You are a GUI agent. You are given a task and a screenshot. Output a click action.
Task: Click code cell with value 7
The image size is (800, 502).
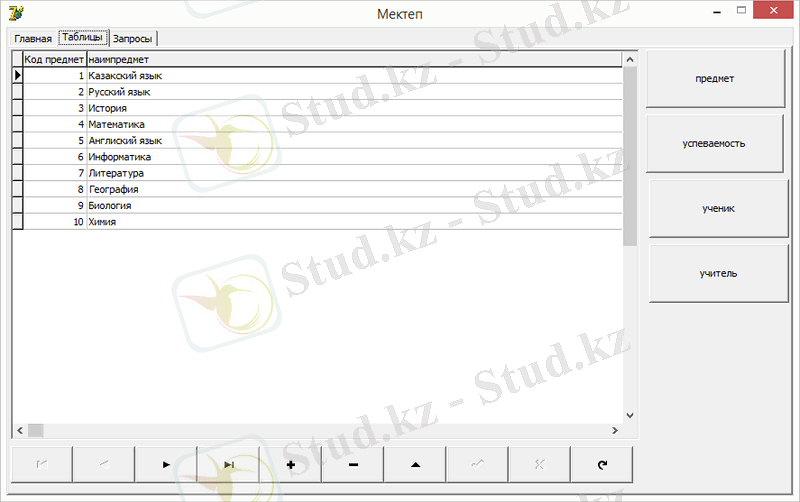click(x=55, y=173)
